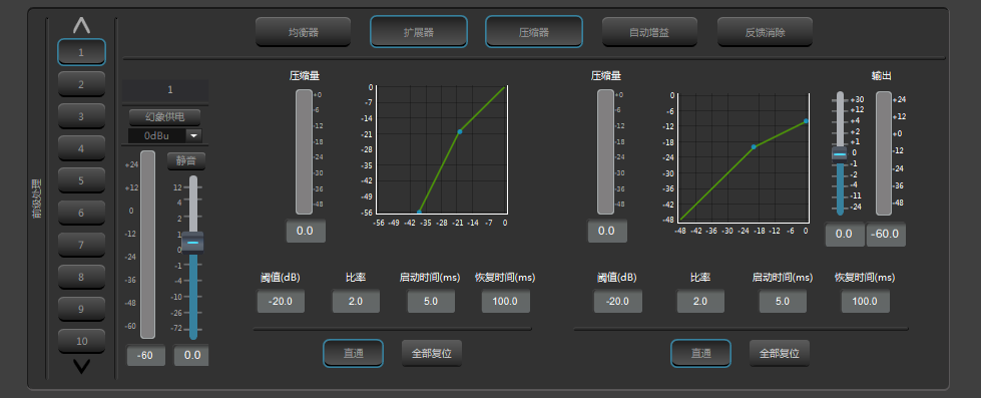Screen dimensions: 981x398
Task: Select channel 6 button
Action: pyautogui.click(x=81, y=213)
